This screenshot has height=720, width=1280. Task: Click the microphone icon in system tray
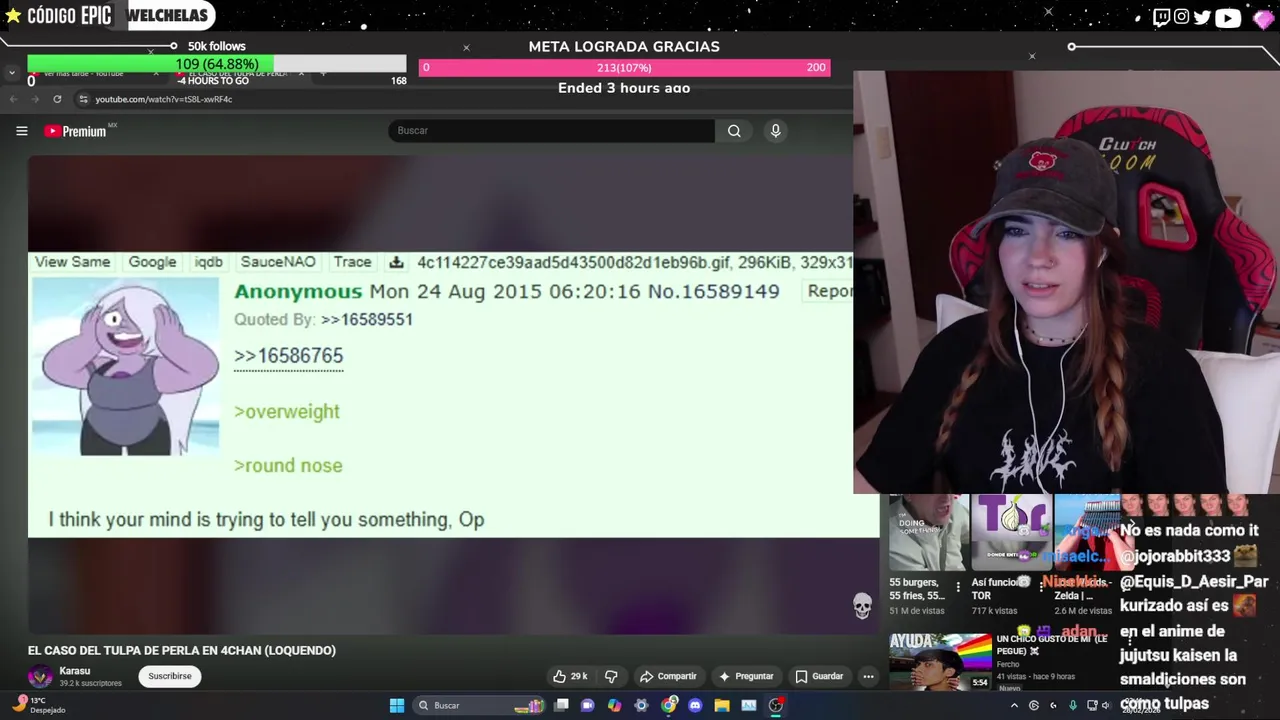coord(1073,705)
